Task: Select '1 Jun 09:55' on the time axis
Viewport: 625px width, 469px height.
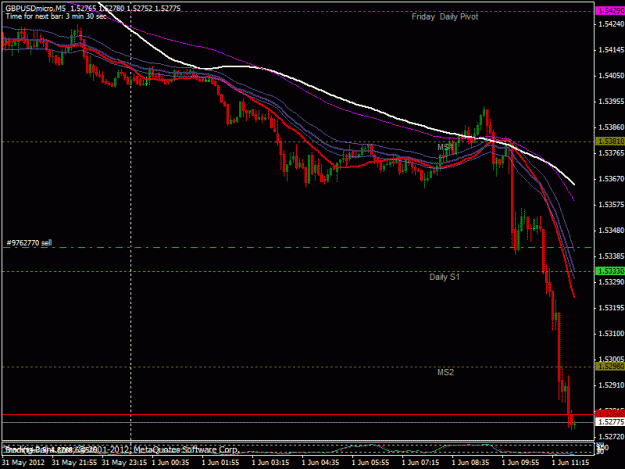Action: coord(520,463)
